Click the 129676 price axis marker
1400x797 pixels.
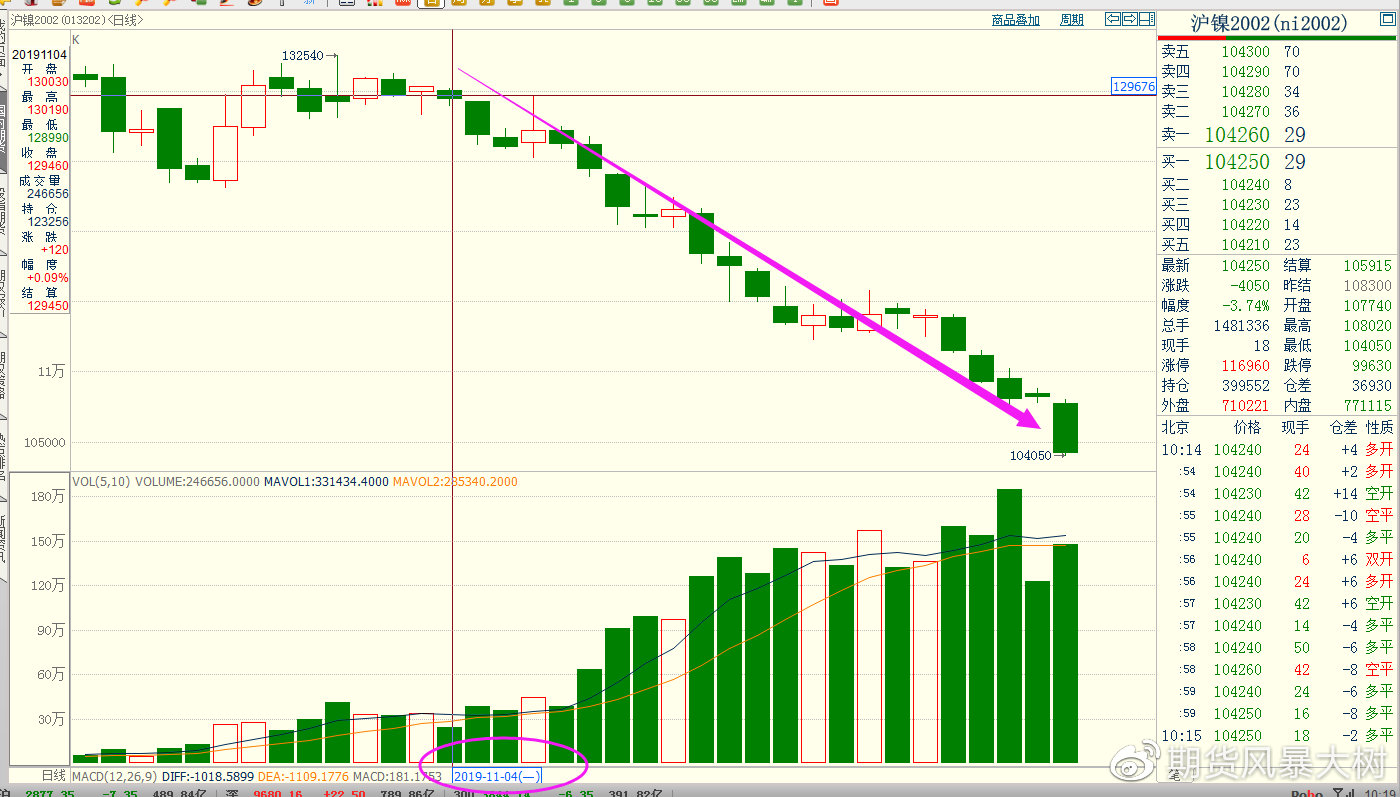coord(1133,87)
